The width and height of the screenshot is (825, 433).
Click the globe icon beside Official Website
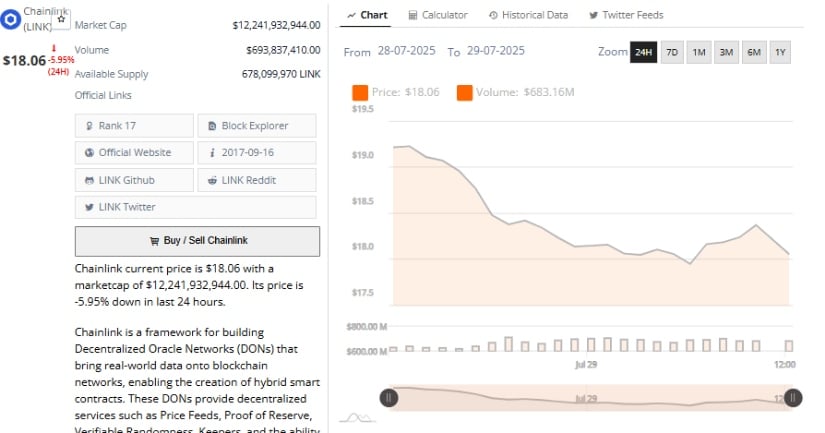pyautogui.click(x=89, y=153)
